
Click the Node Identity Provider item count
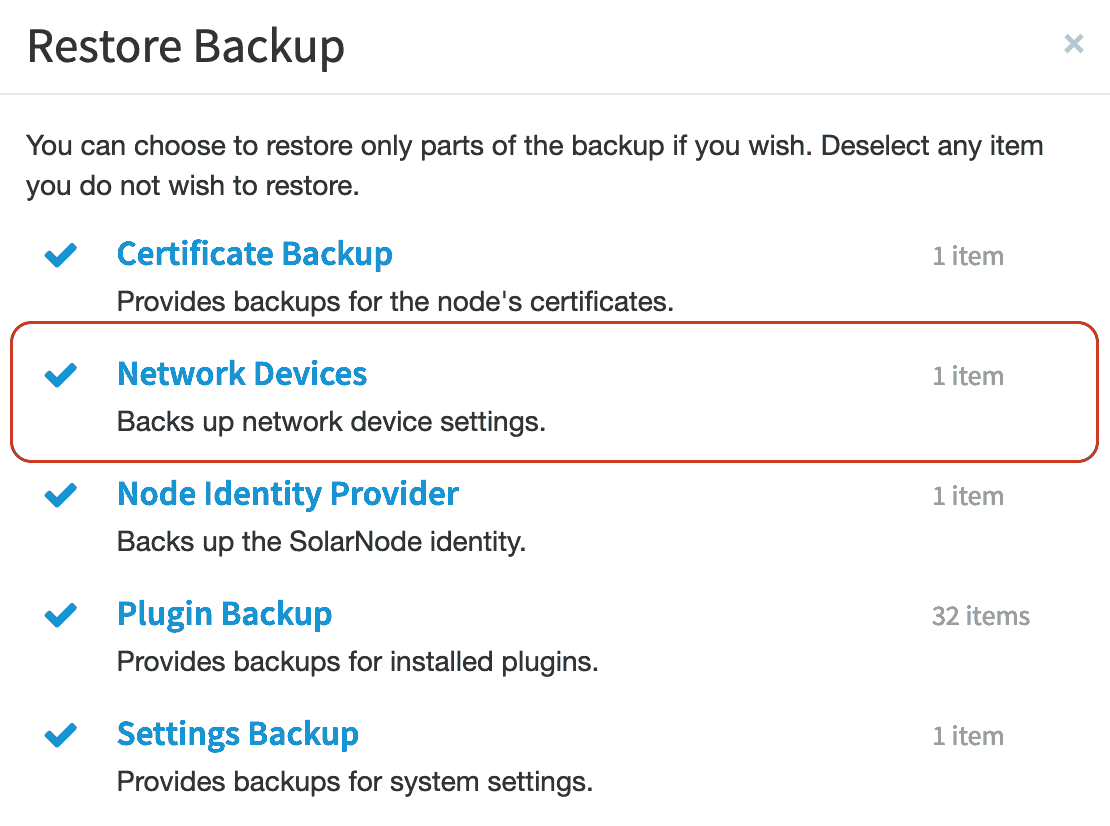[x=968, y=496]
